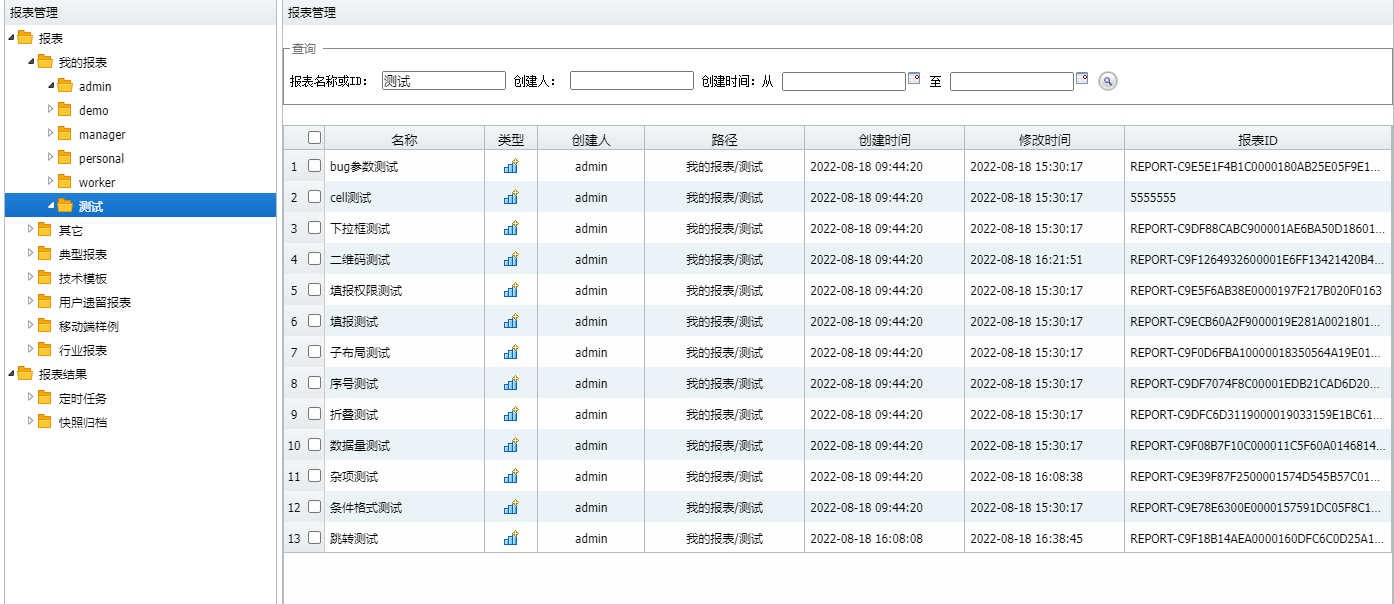Click the report type icon for 跳转测试
The image size is (1394, 604).
(511, 538)
